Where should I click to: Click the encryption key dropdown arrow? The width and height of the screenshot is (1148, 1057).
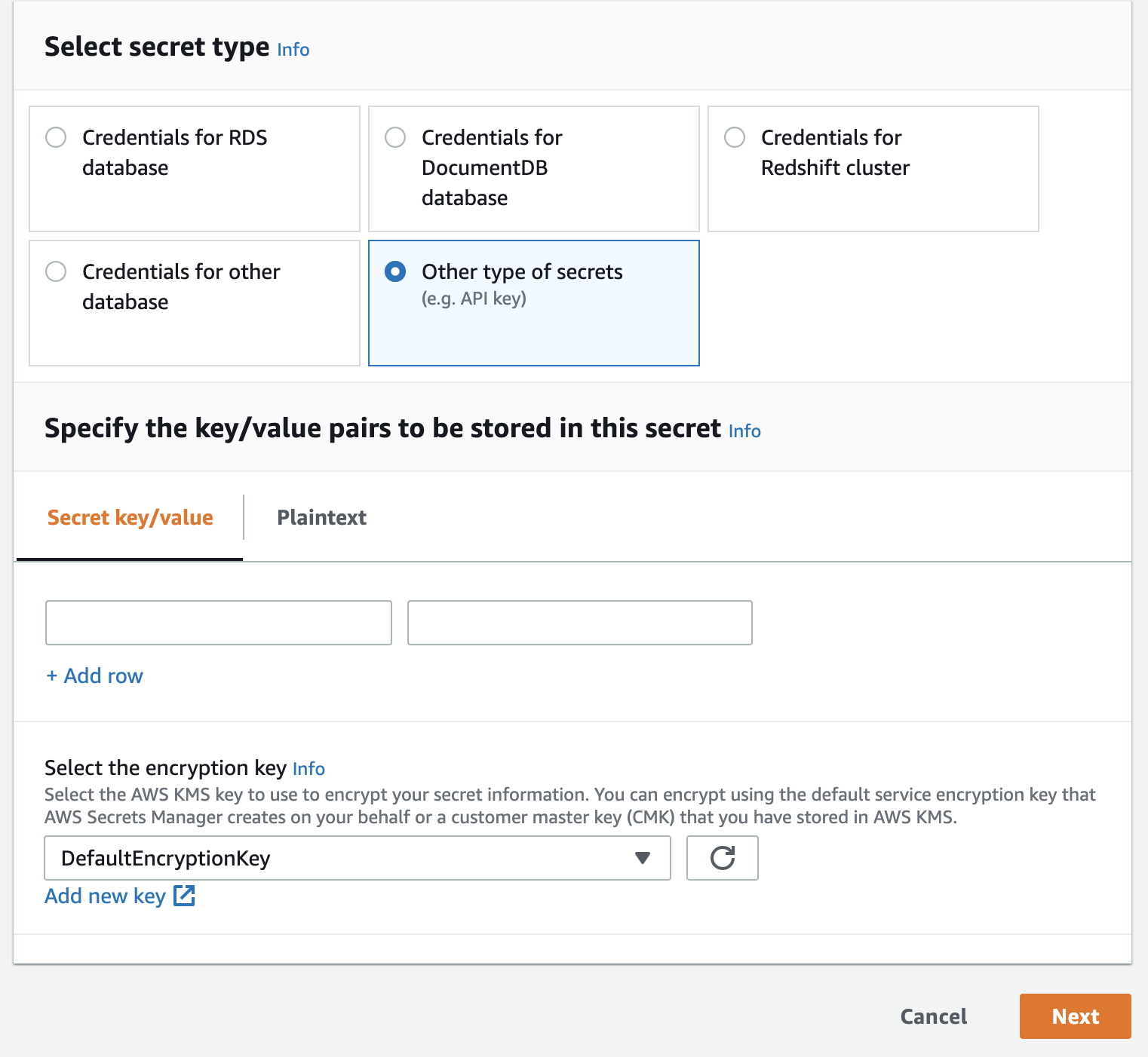point(643,858)
